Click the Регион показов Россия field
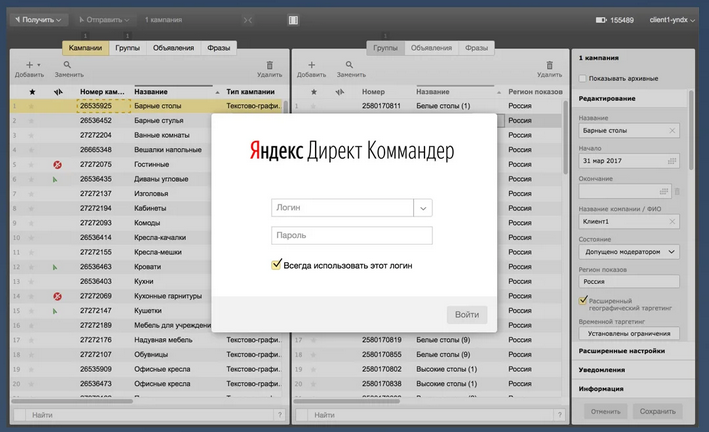Image resolution: width=709 pixels, height=432 pixels. (629, 281)
